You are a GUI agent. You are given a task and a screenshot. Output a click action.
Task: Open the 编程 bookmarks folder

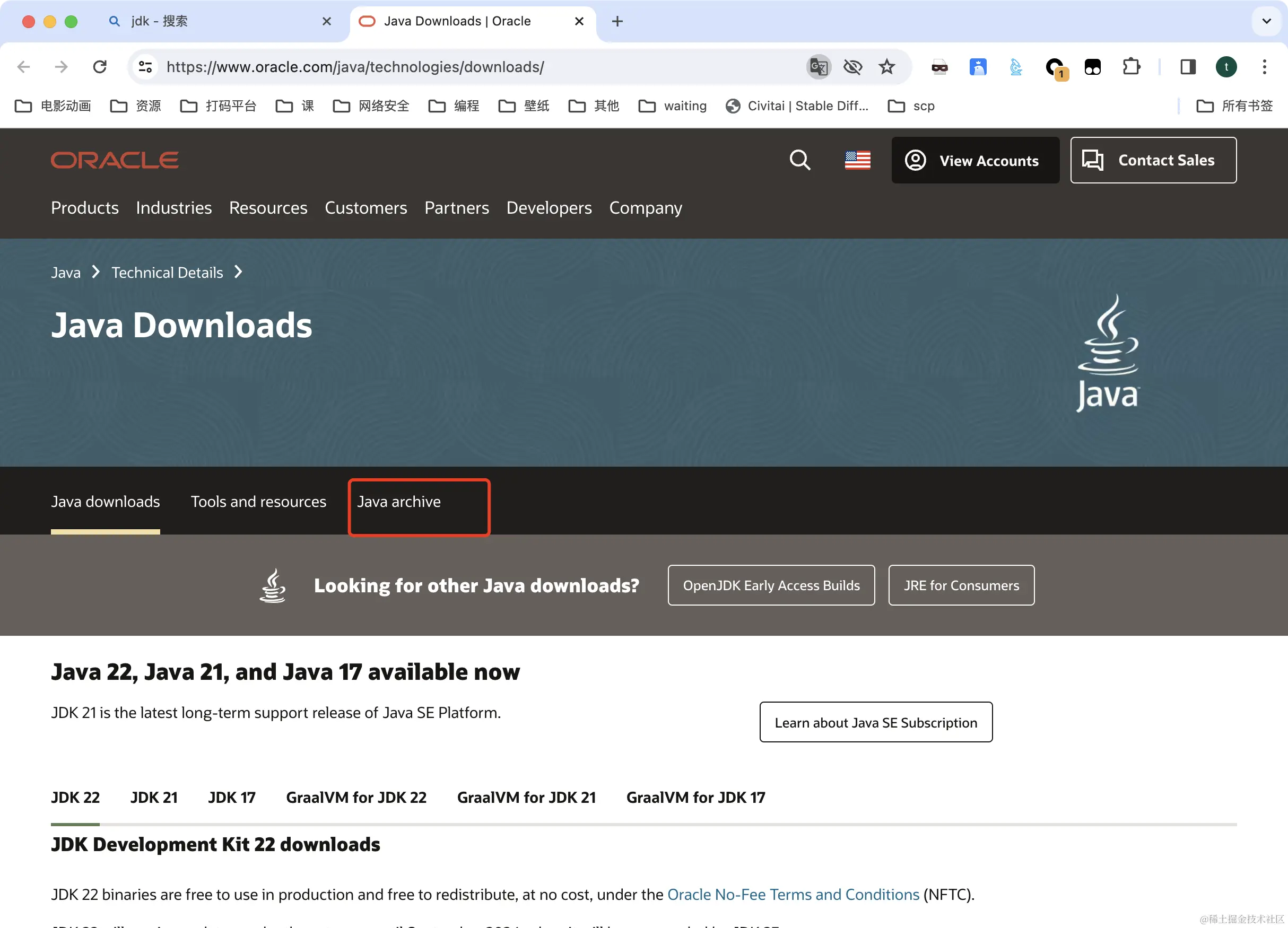pyautogui.click(x=454, y=106)
